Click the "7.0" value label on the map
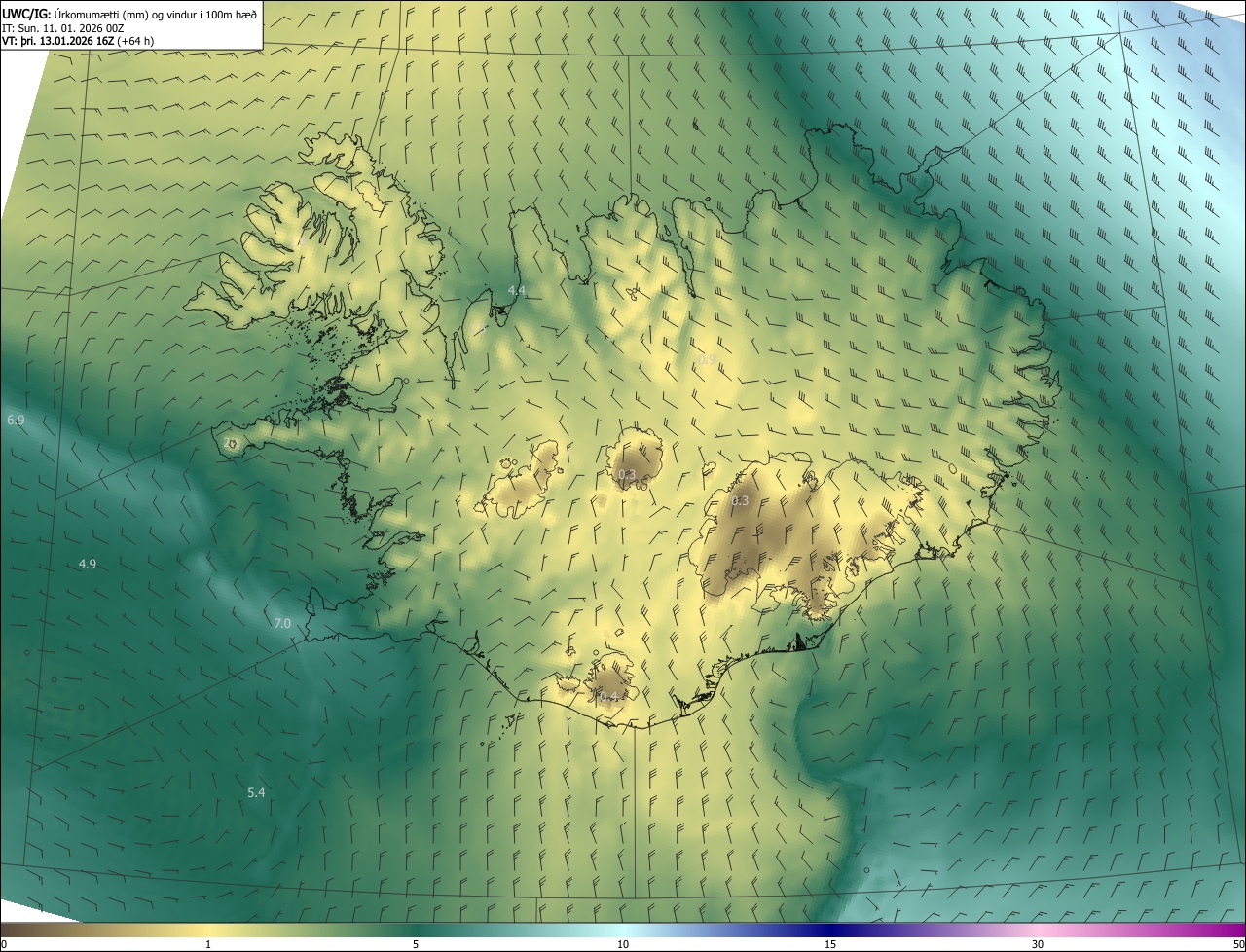1246x952 pixels. point(282,624)
